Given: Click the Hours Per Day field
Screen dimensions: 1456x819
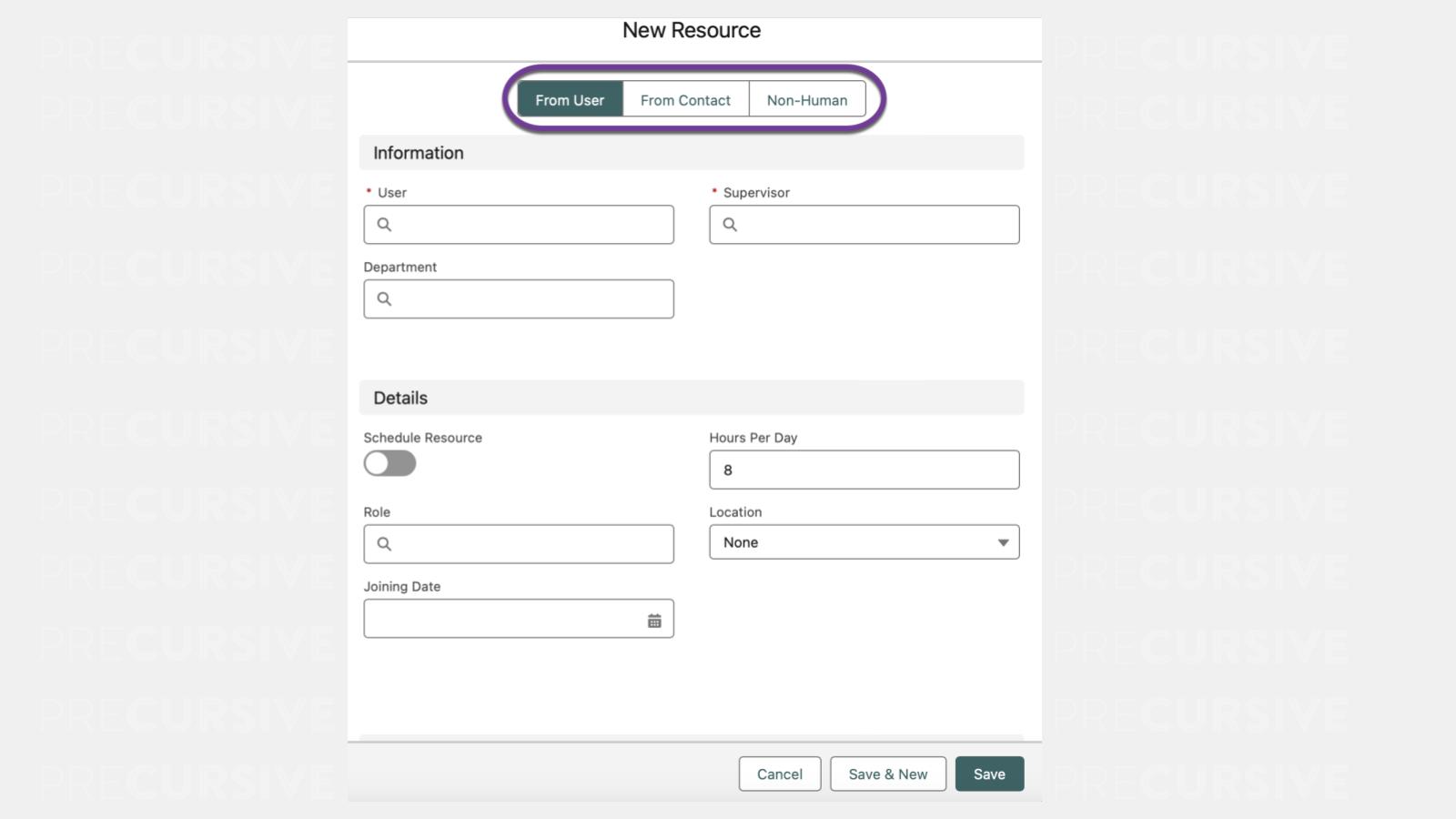Looking at the screenshot, I should 864,470.
